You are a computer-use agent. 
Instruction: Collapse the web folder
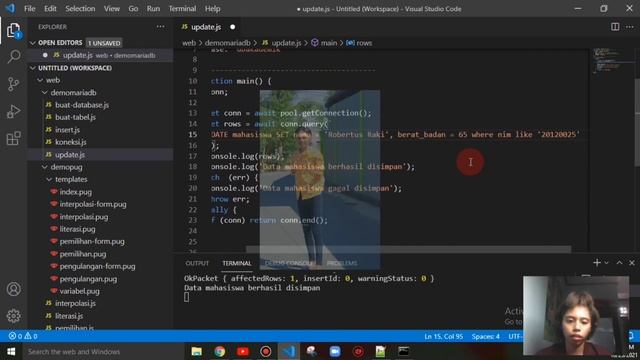point(40,80)
